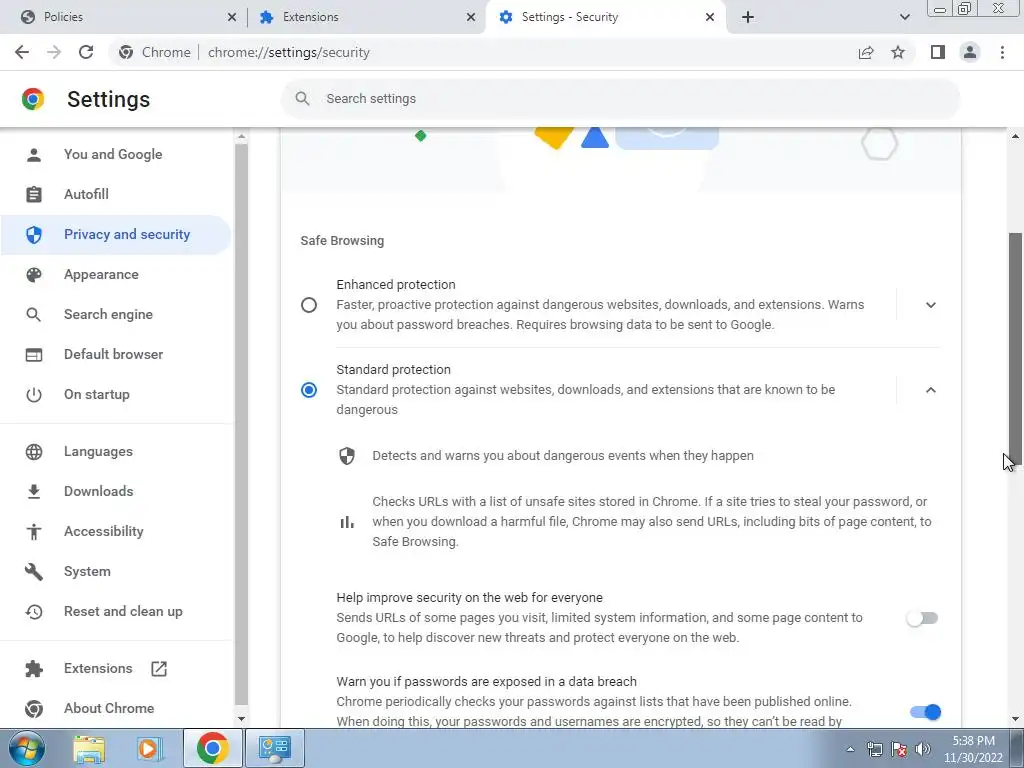The height and width of the screenshot is (768, 1024).
Task: Open the tab search dropdown arrow
Action: click(x=904, y=17)
